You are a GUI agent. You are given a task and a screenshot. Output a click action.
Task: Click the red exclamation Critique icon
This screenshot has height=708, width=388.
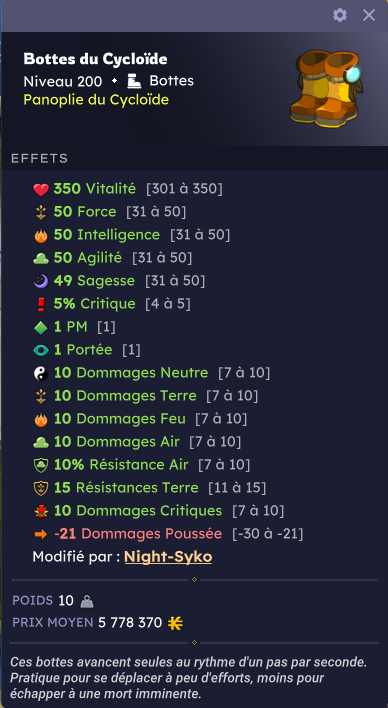(41, 305)
